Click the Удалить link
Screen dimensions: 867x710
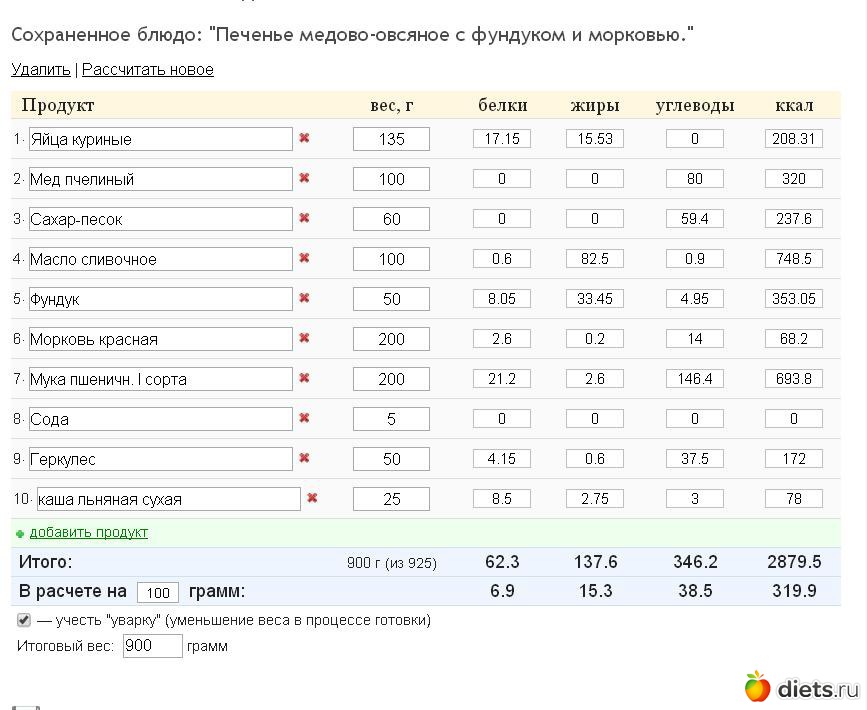click(x=41, y=70)
